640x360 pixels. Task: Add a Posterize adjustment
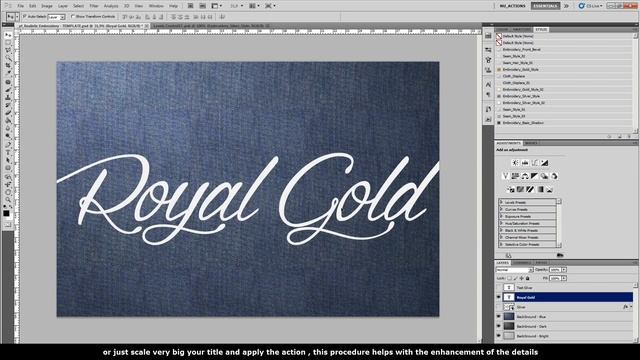(x=520, y=189)
